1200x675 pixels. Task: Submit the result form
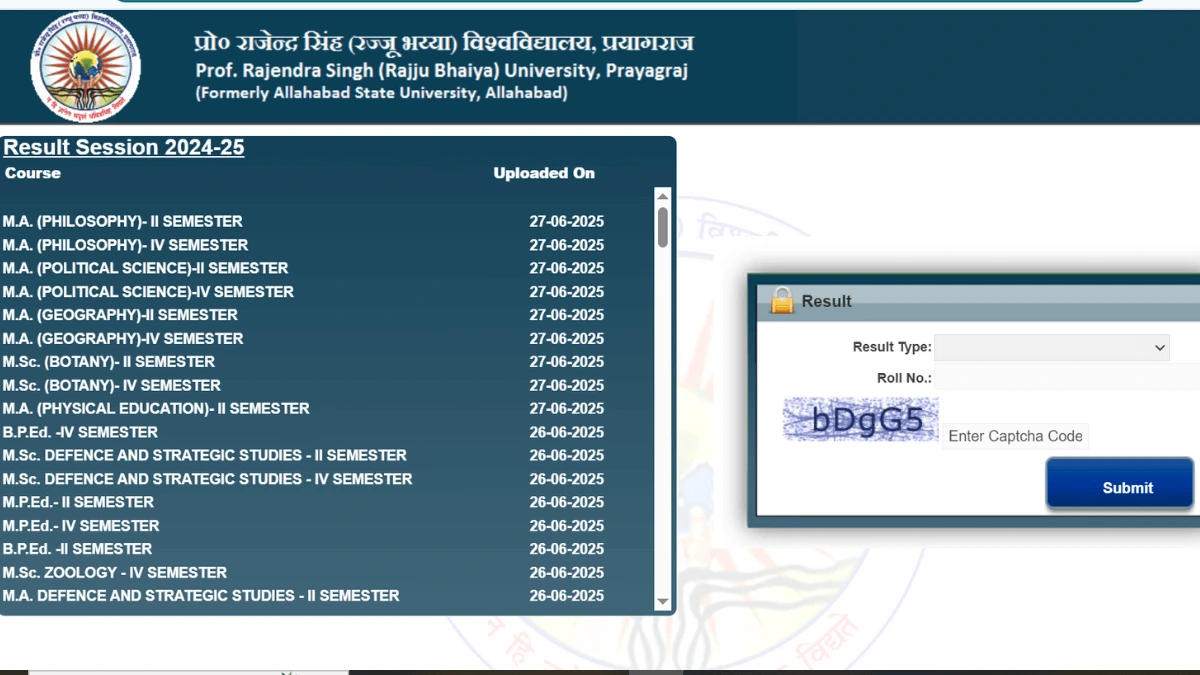[x=1120, y=485]
